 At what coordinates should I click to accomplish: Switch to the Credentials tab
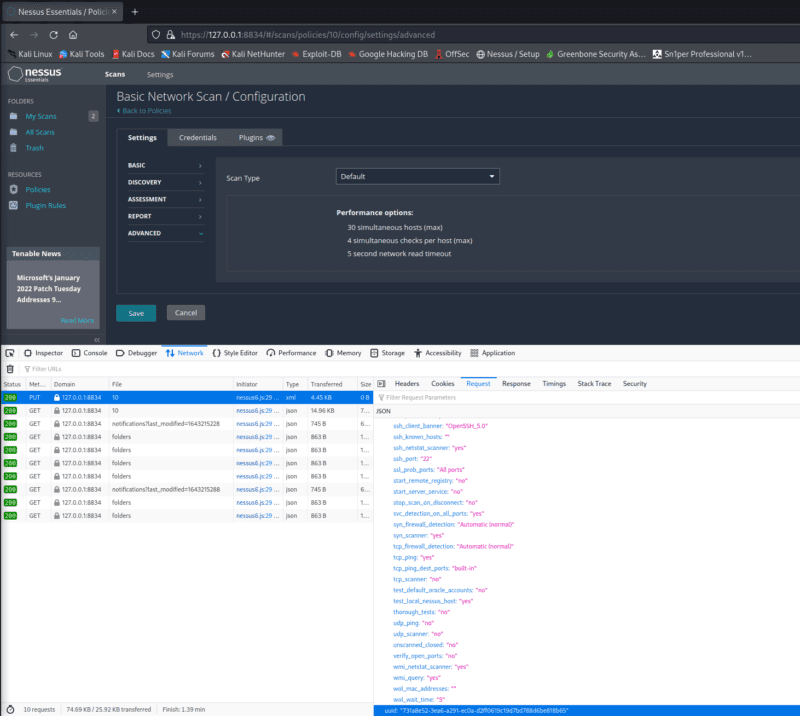[197, 137]
